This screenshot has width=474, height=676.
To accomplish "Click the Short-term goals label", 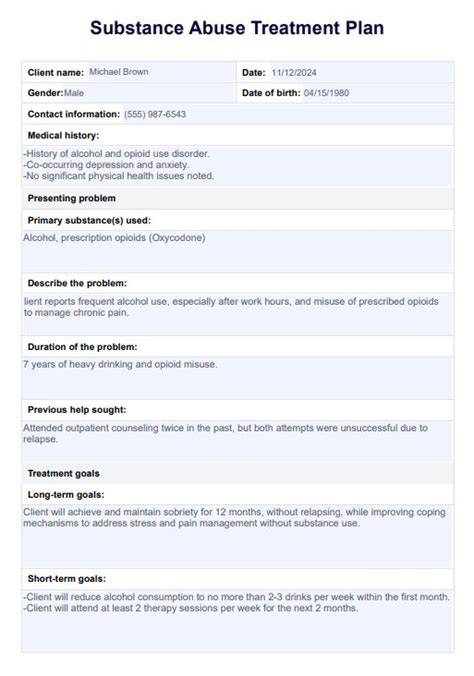I will (67, 579).
